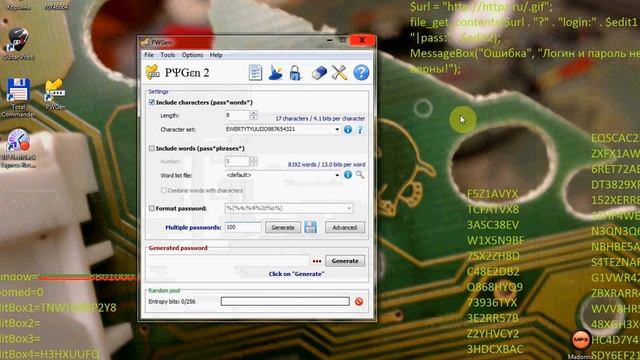
Task: Open the File menu
Action: (149, 55)
